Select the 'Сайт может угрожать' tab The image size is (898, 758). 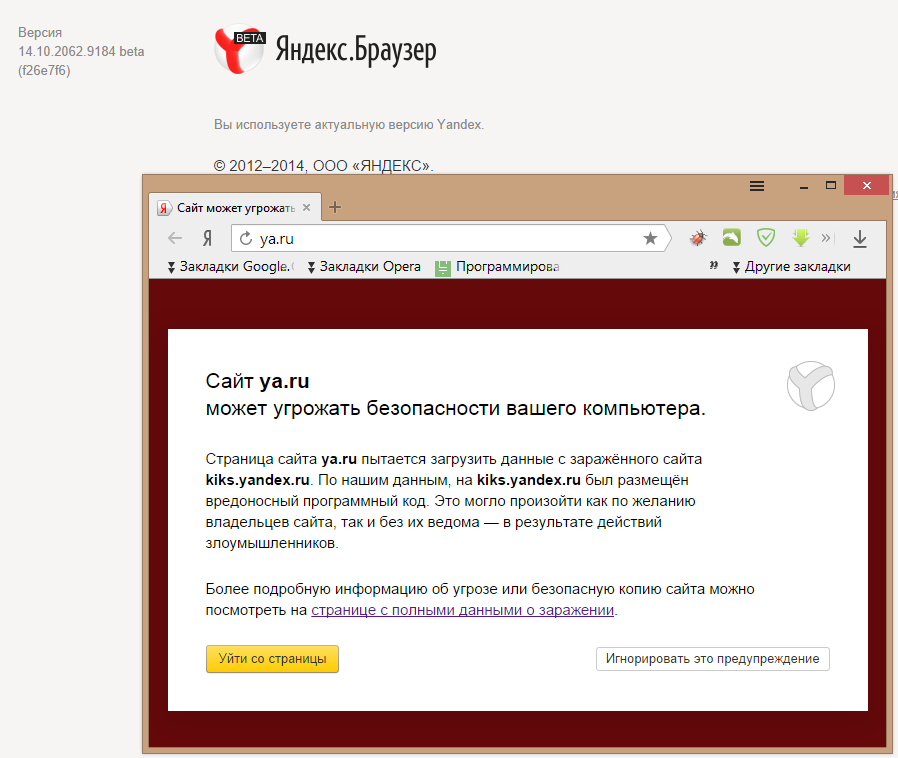click(235, 207)
